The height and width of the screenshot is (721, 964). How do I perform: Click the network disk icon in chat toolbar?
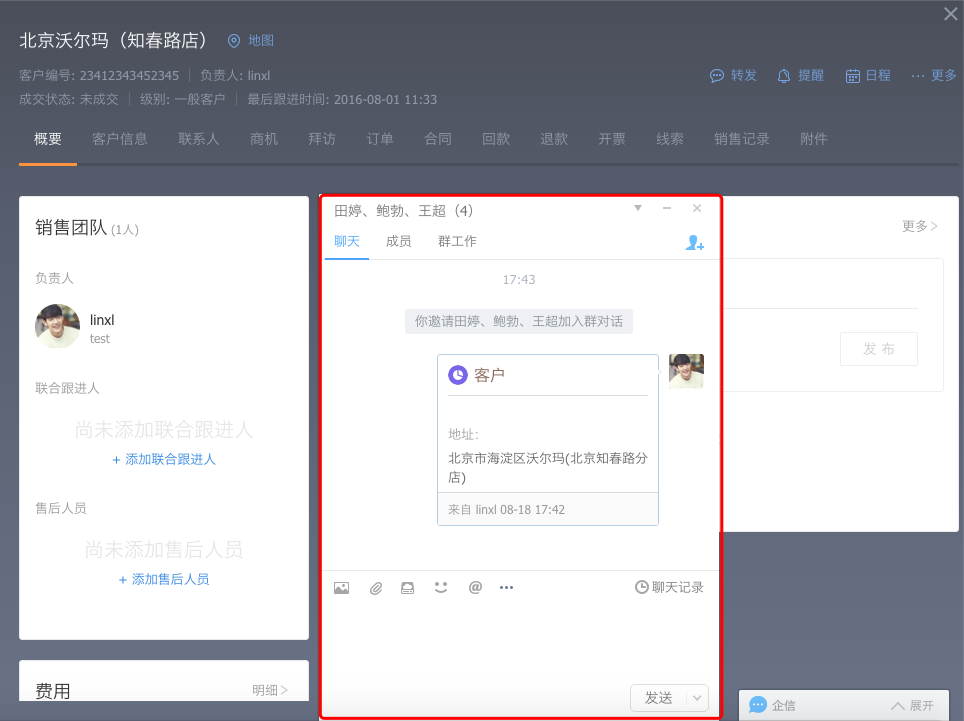[x=407, y=588]
